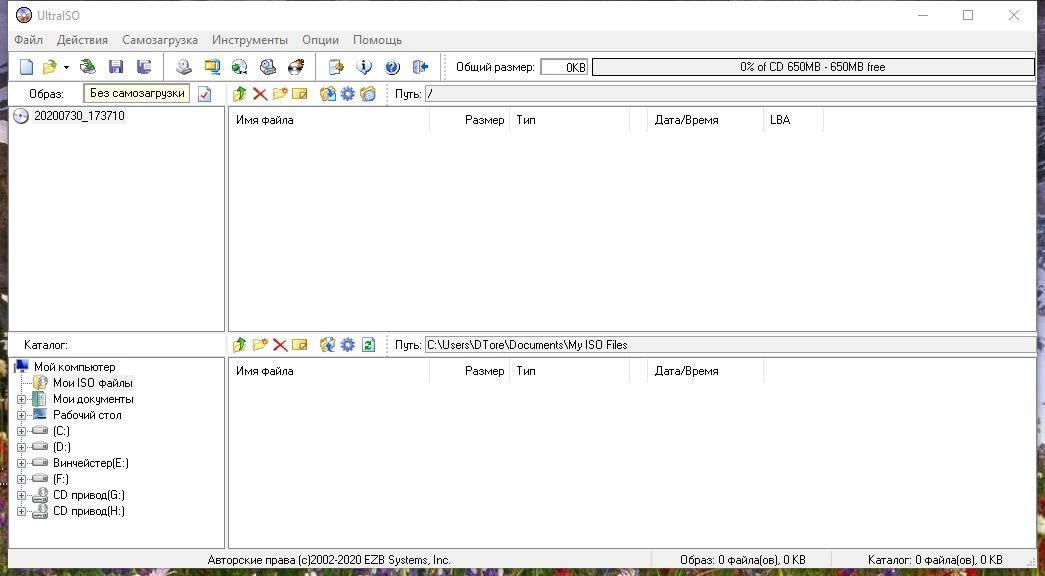Click the Up folder icon in catalog toolbar

point(240,345)
